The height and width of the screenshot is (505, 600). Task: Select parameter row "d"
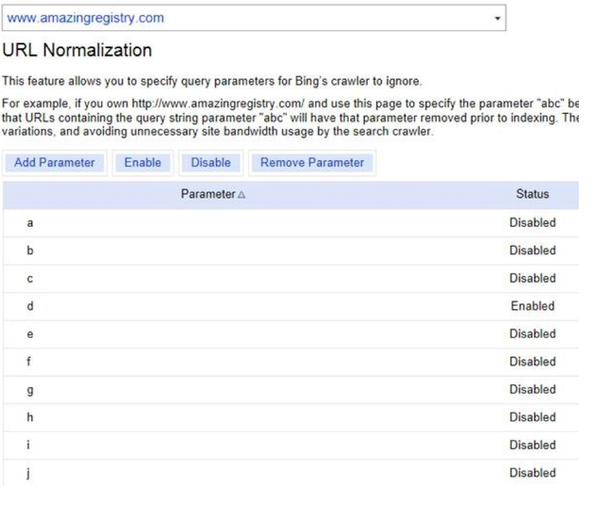click(291, 306)
